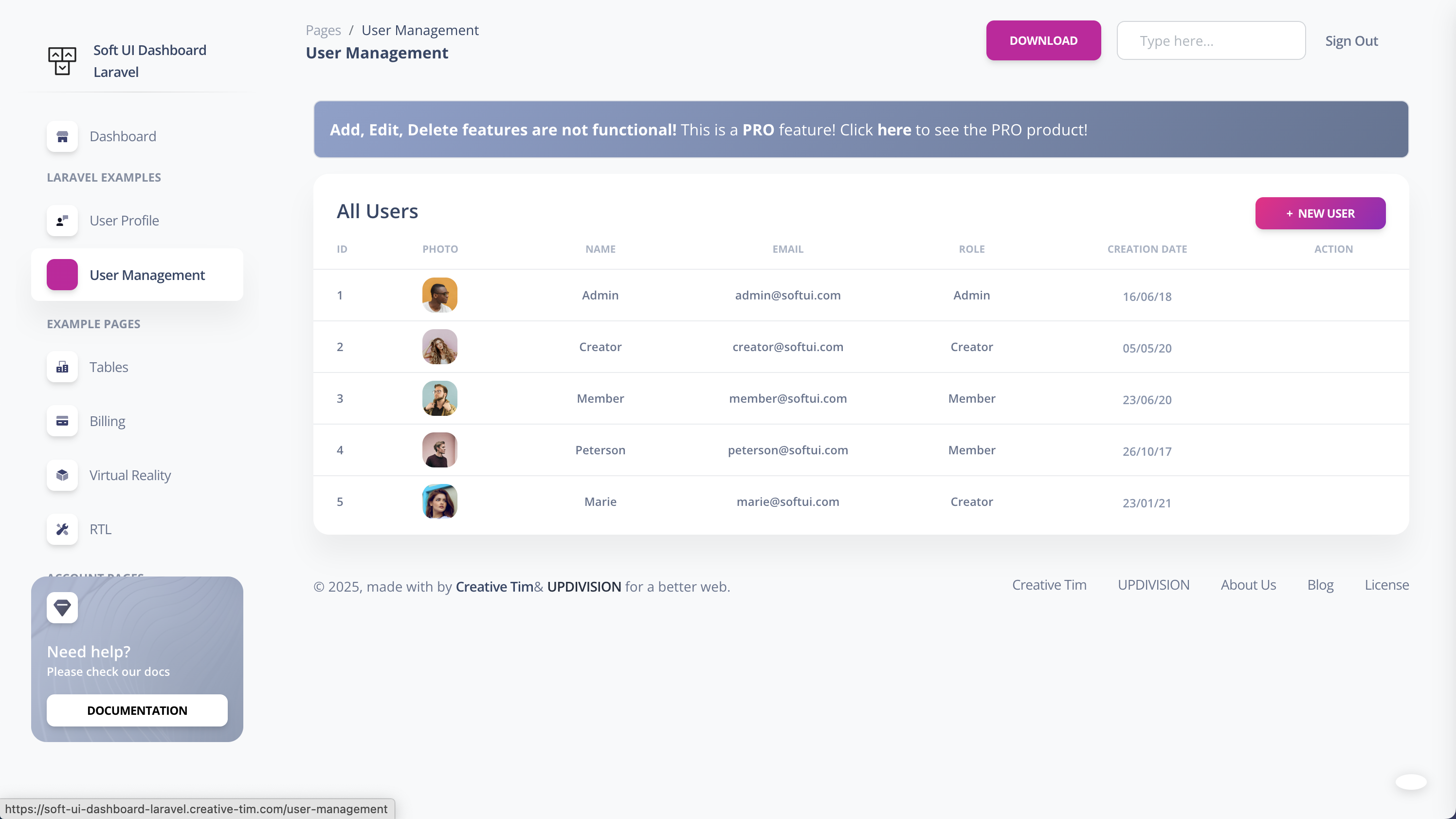Click the Dashboard shop icon in sidebar
Viewport: 1456px width, 819px height.
point(62,136)
